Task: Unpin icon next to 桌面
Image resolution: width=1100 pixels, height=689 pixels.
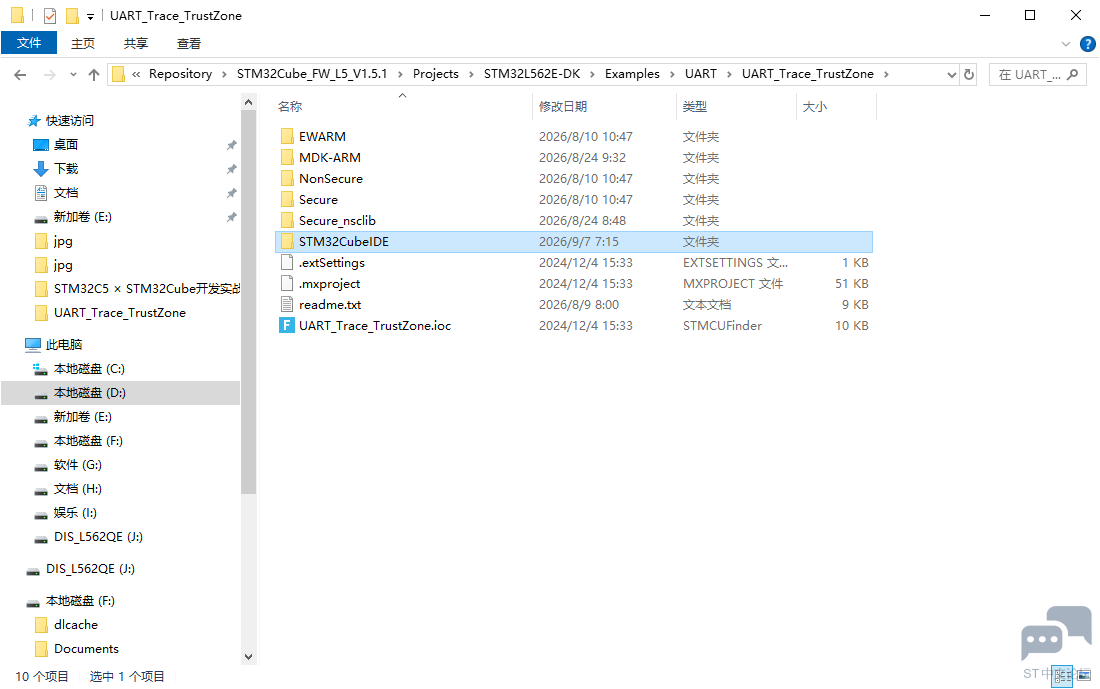Action: click(x=231, y=145)
